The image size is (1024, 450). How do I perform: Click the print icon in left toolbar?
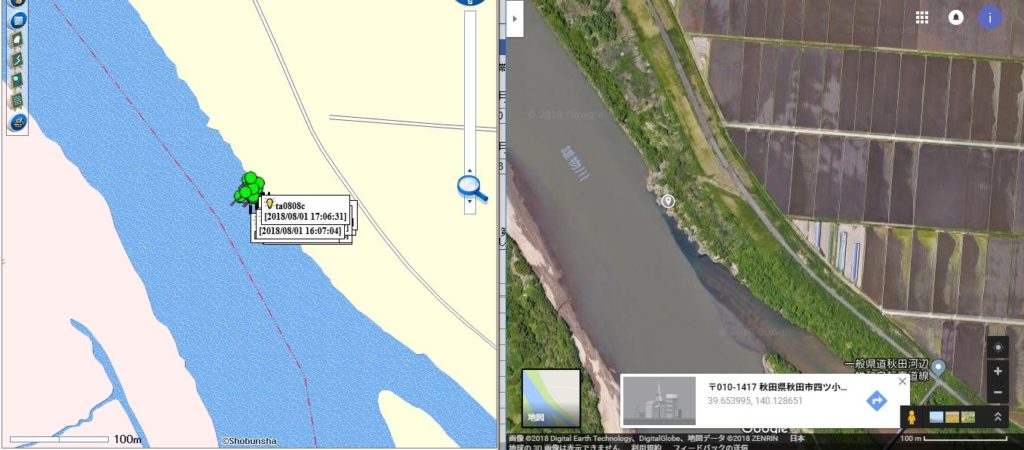pyautogui.click(x=18, y=122)
